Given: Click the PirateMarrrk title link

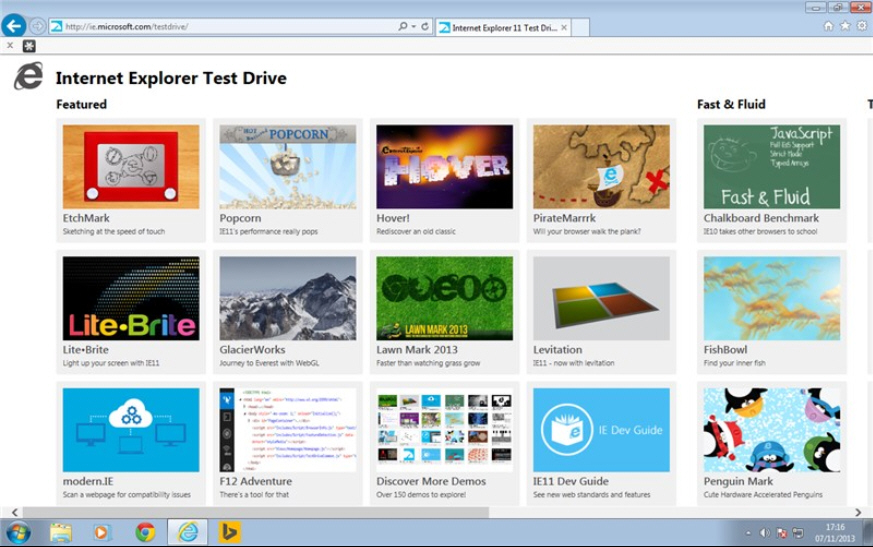Looking at the screenshot, I should (564, 218).
